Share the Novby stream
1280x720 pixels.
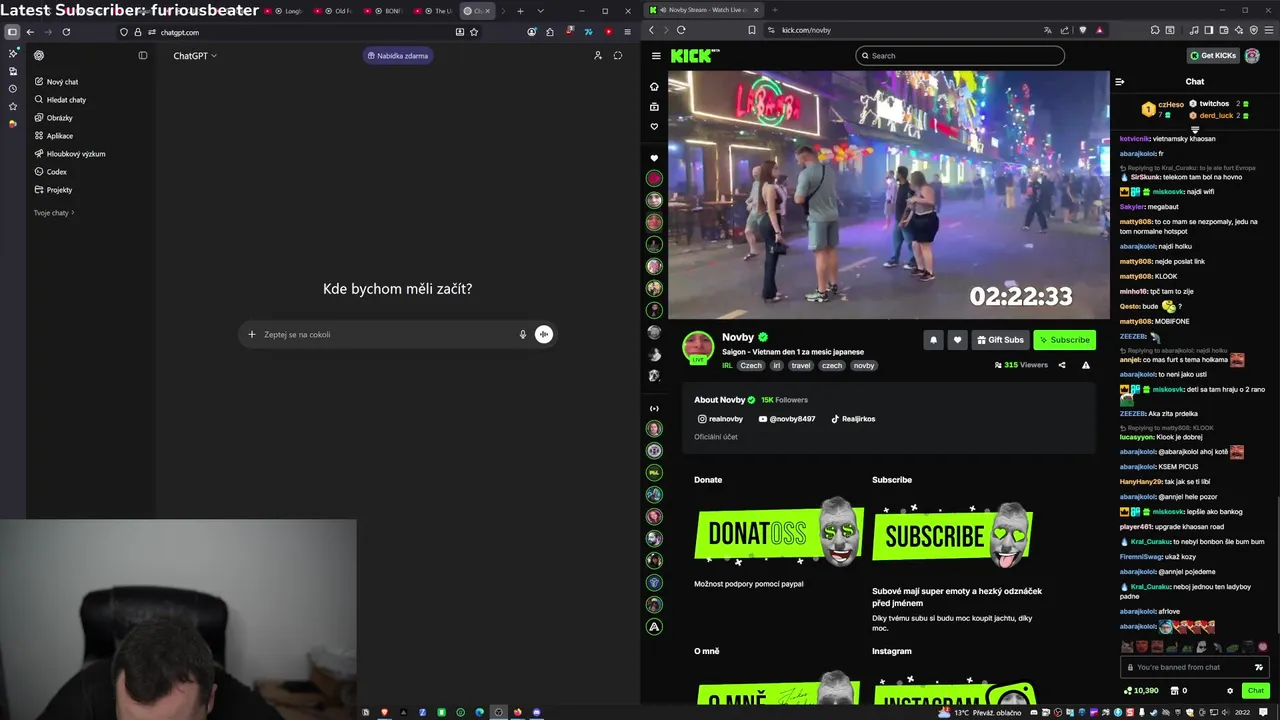1062,365
